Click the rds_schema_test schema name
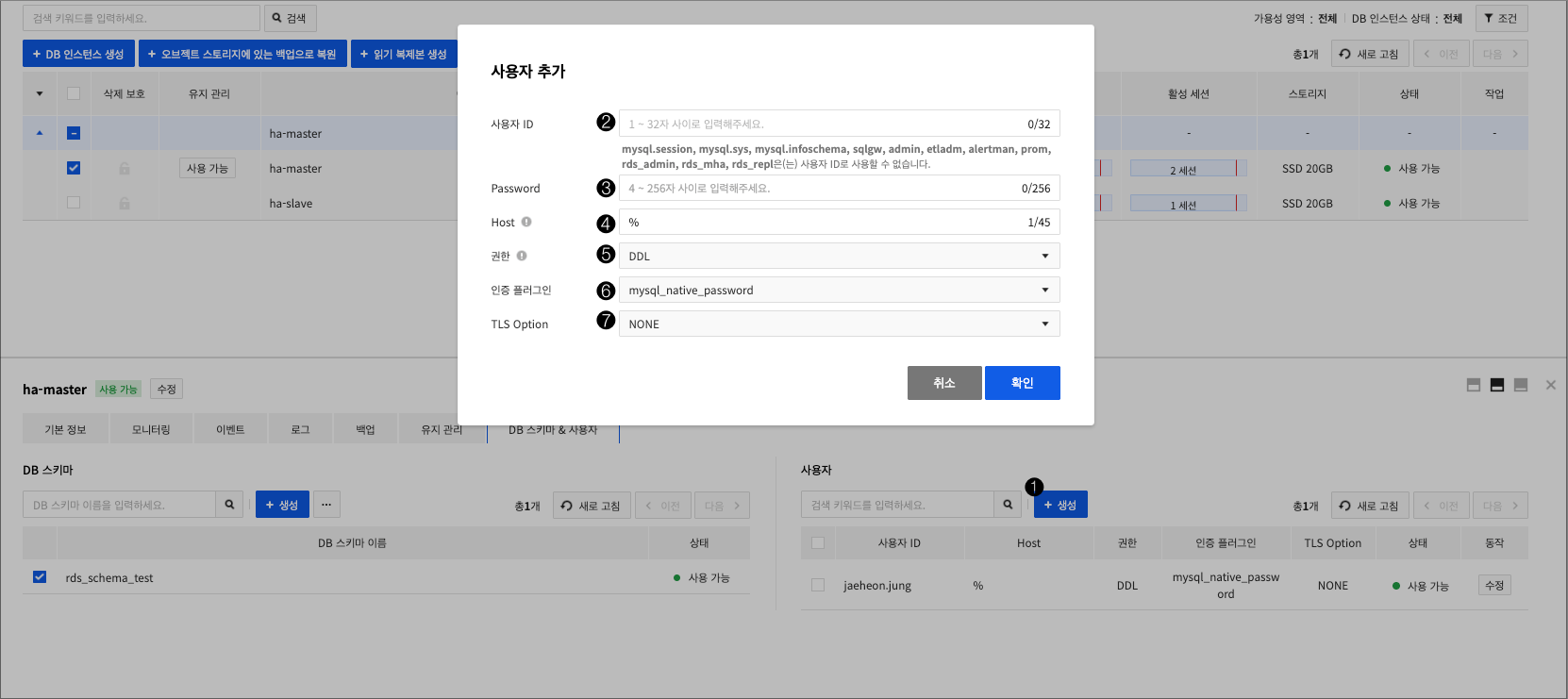The width and height of the screenshot is (1568, 699). pos(109,577)
